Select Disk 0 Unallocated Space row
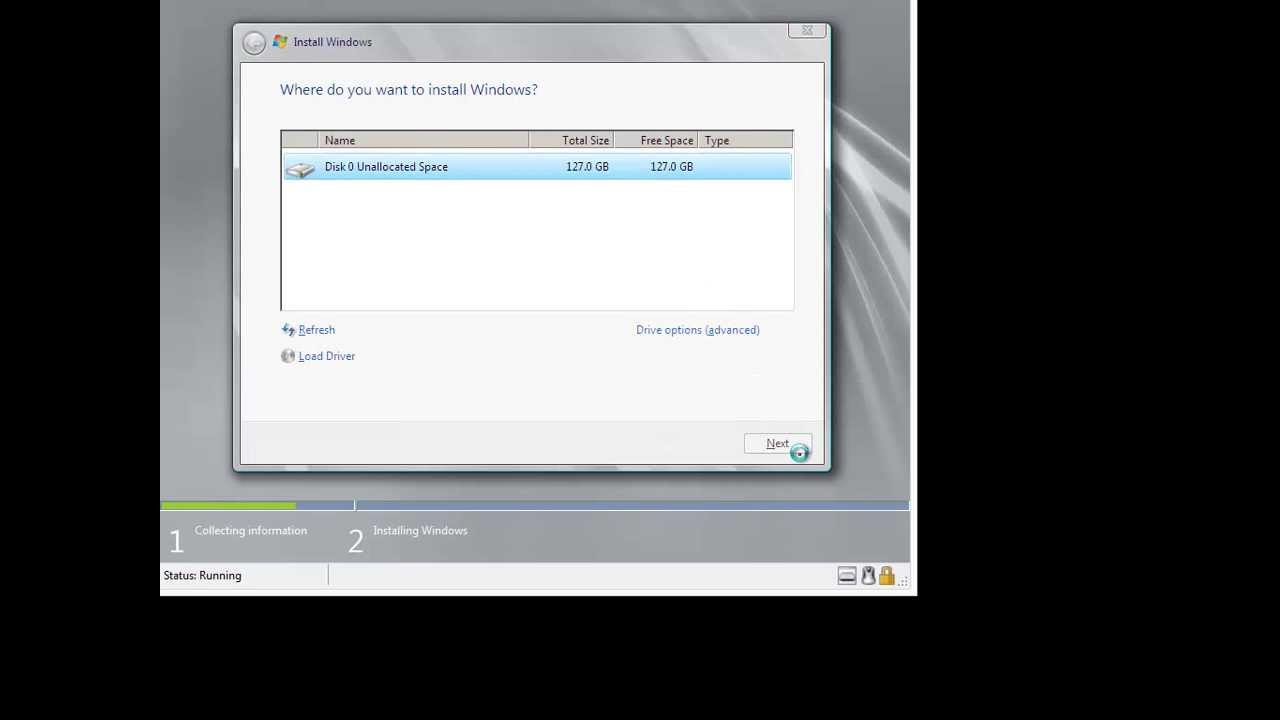The height and width of the screenshot is (720, 1280). [537, 167]
